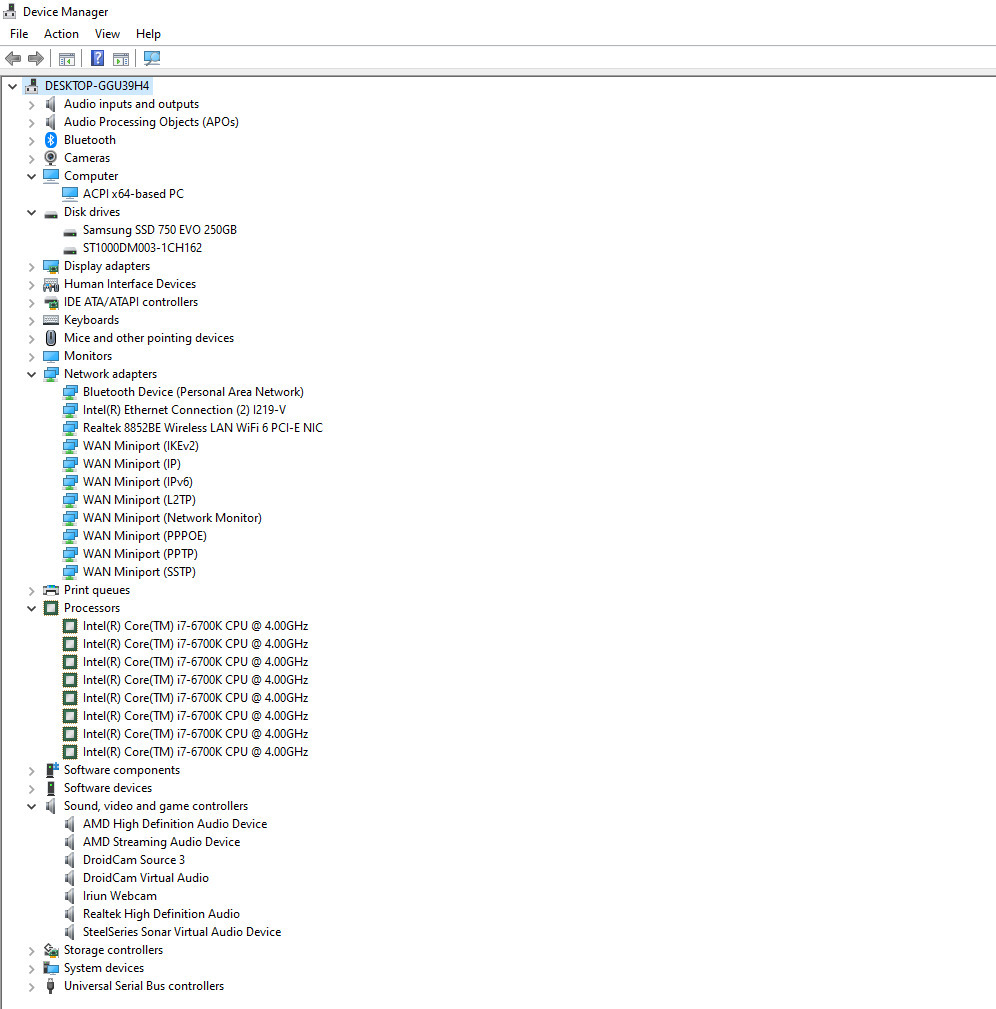The height and width of the screenshot is (1009, 996).
Task: Select the ST1000DM003-1CH162 disk
Action: [142, 248]
